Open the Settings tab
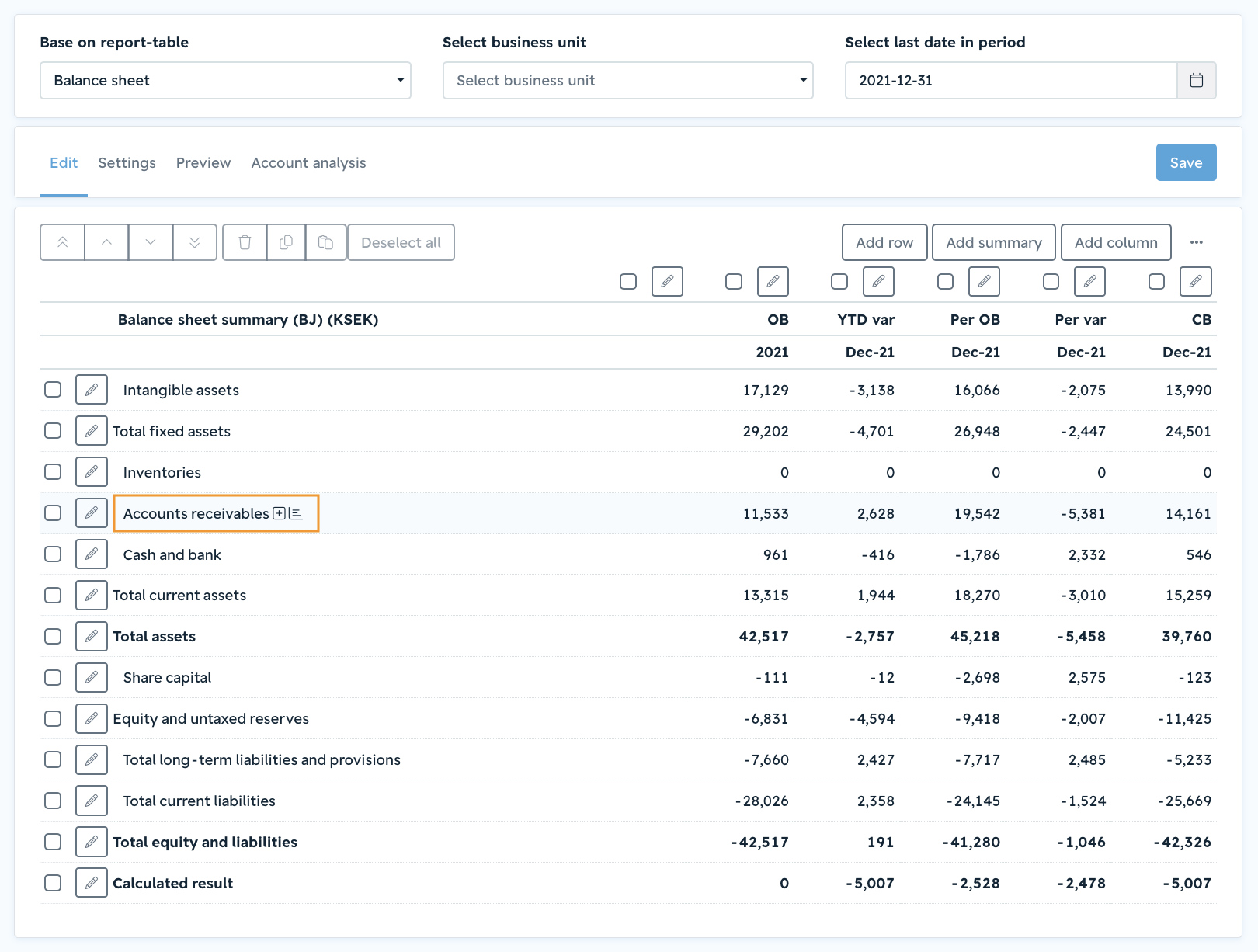The width and height of the screenshot is (1258, 952). 127,162
